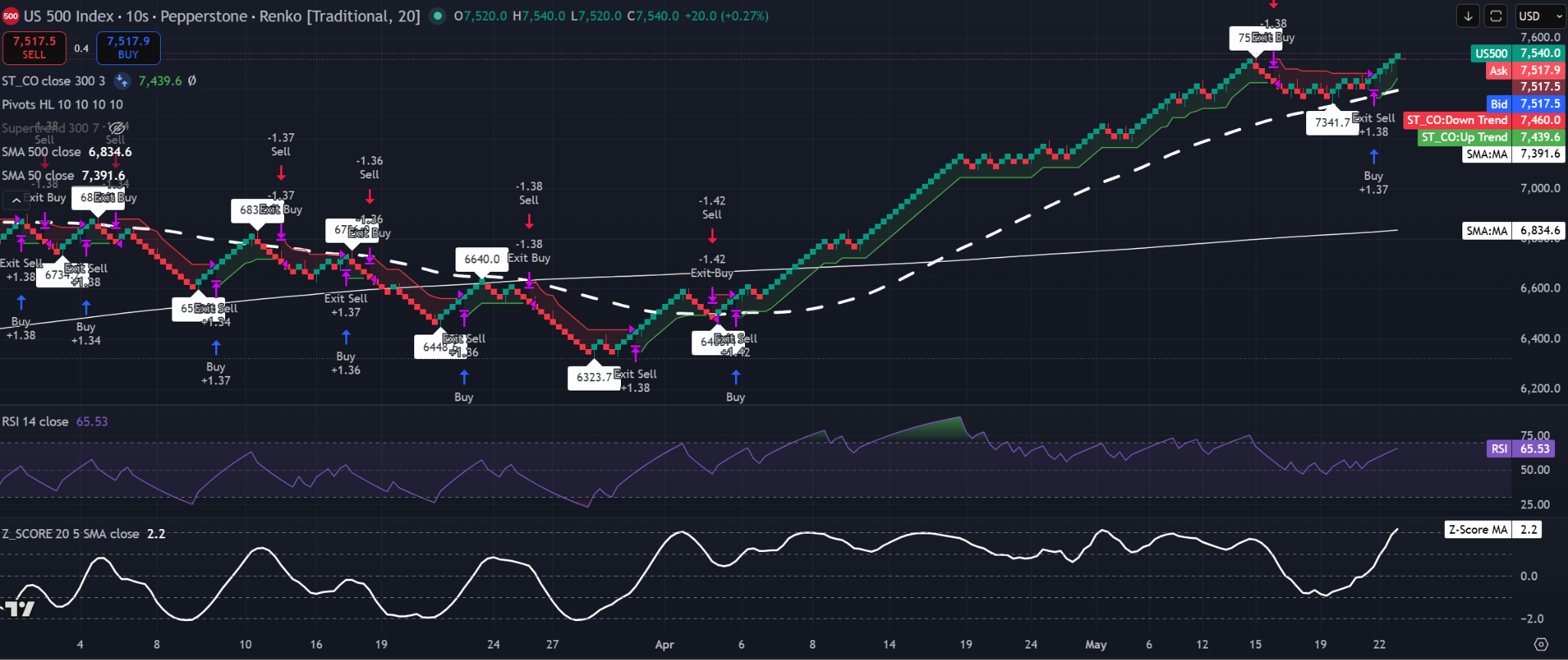The image size is (1568, 660).
Task: Click the US 500 Index symbol title
Action: pyautogui.click(x=69, y=16)
